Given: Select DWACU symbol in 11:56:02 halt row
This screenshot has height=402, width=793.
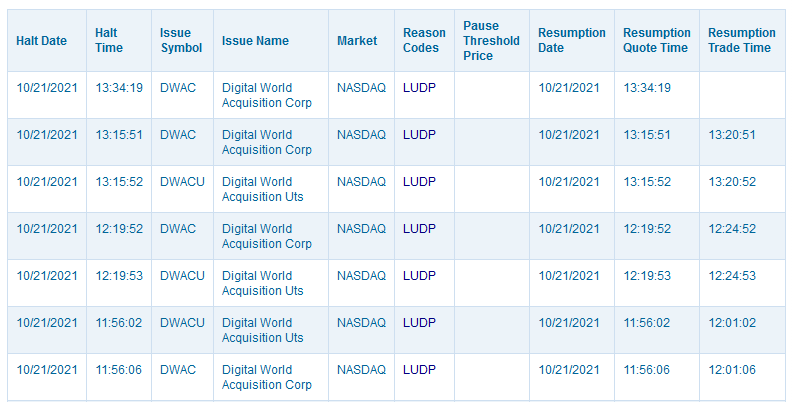Looking at the screenshot, I should click(182, 323).
